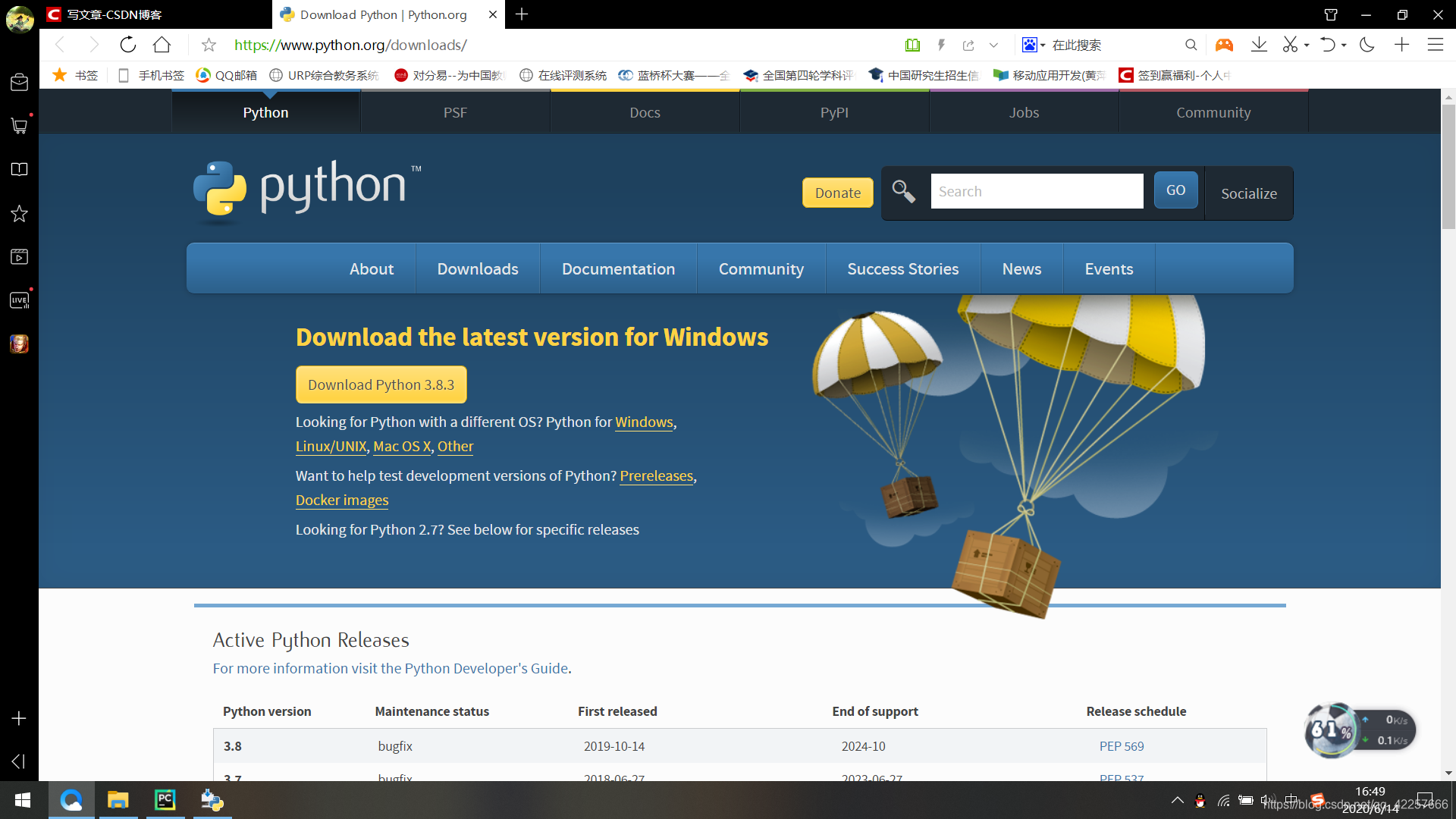Click the scrollbar down arrow
1456x819 pixels.
1448,773
